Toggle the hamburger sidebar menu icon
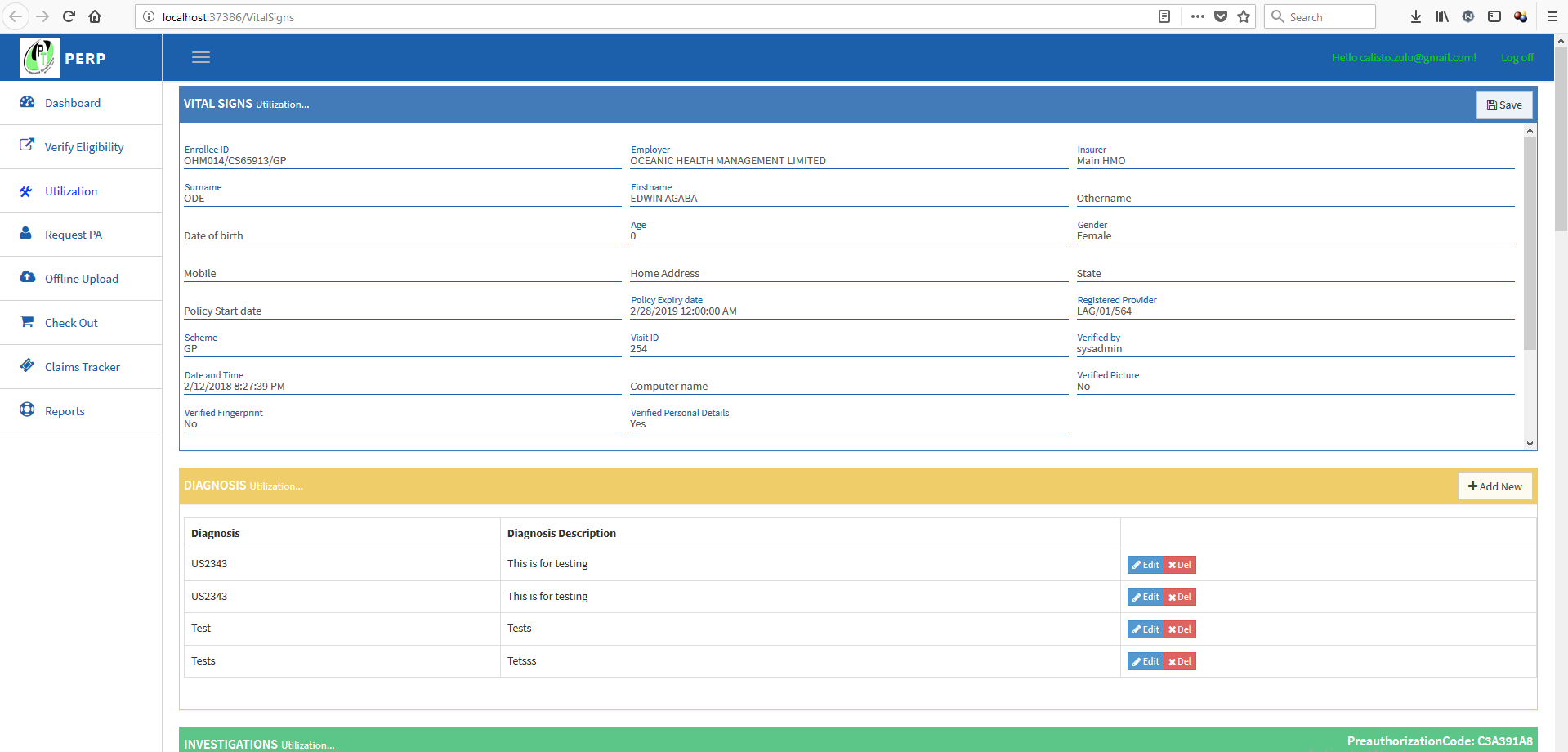The height and width of the screenshot is (752, 1568). [201, 57]
